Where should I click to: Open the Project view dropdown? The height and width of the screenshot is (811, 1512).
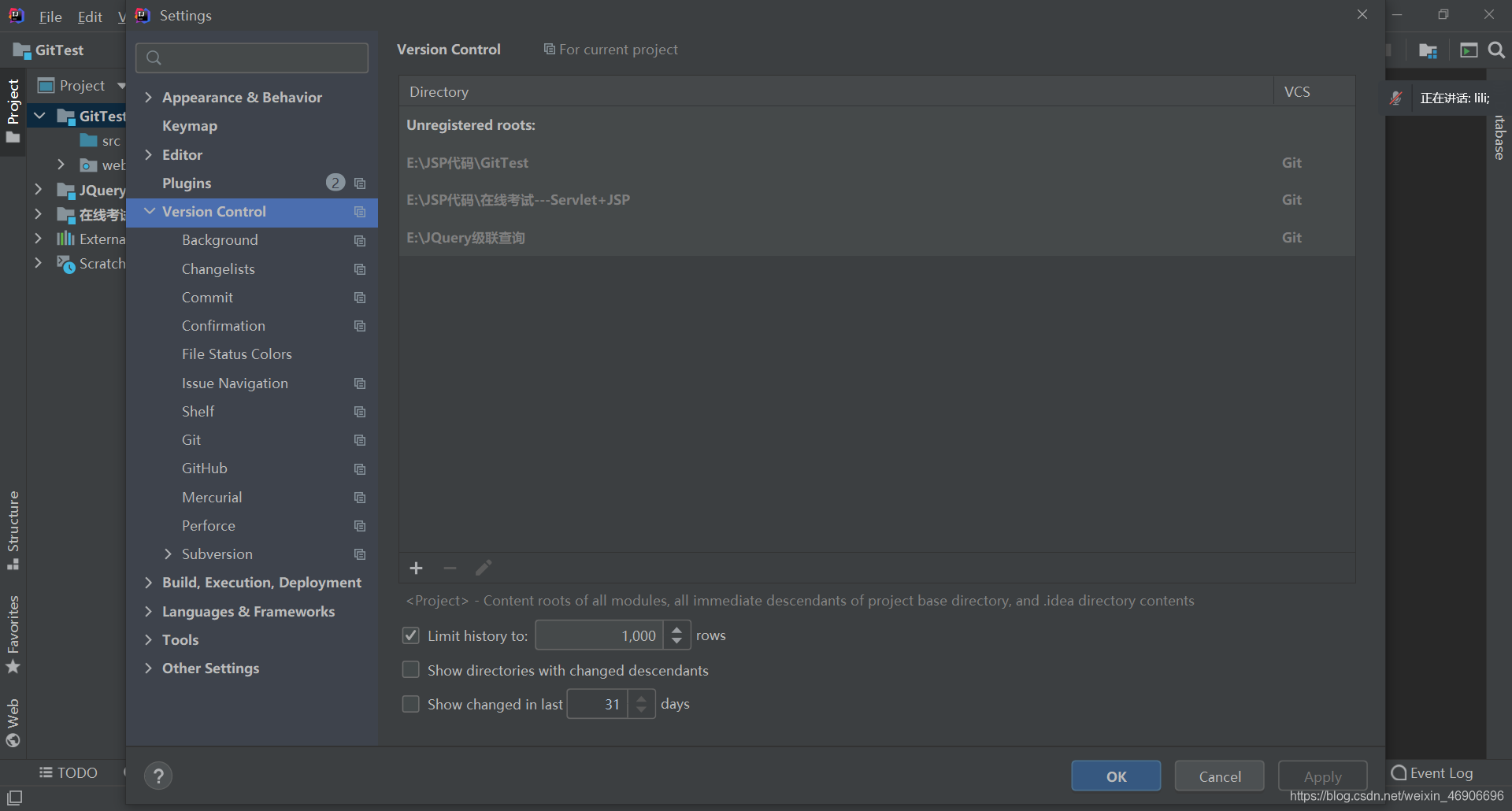(x=121, y=86)
